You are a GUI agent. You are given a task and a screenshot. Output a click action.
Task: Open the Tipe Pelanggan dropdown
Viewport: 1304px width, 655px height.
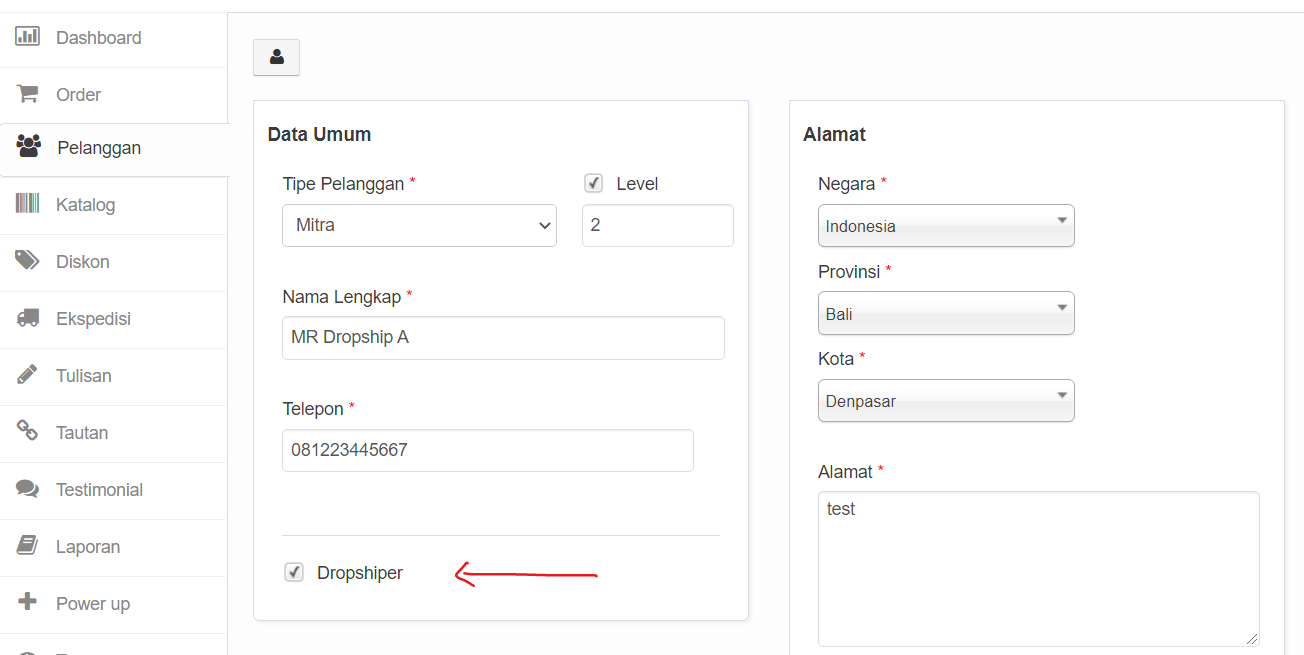pos(419,225)
